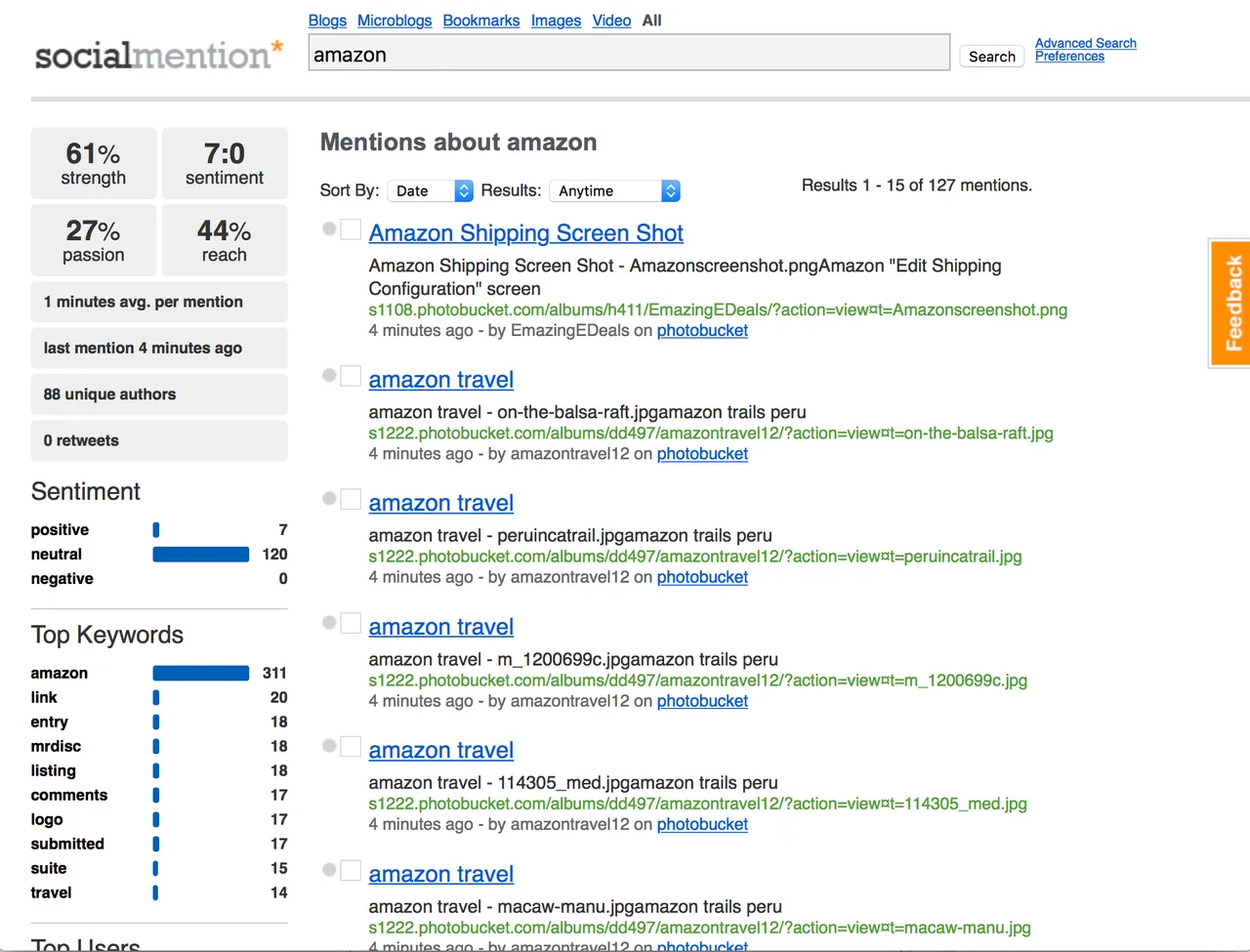Click the socialmention logo
Screen dimensions: 1250x952
159,55
